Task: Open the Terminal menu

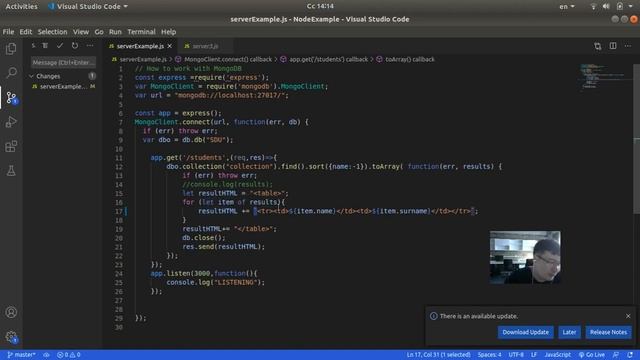Action: click(x=141, y=32)
